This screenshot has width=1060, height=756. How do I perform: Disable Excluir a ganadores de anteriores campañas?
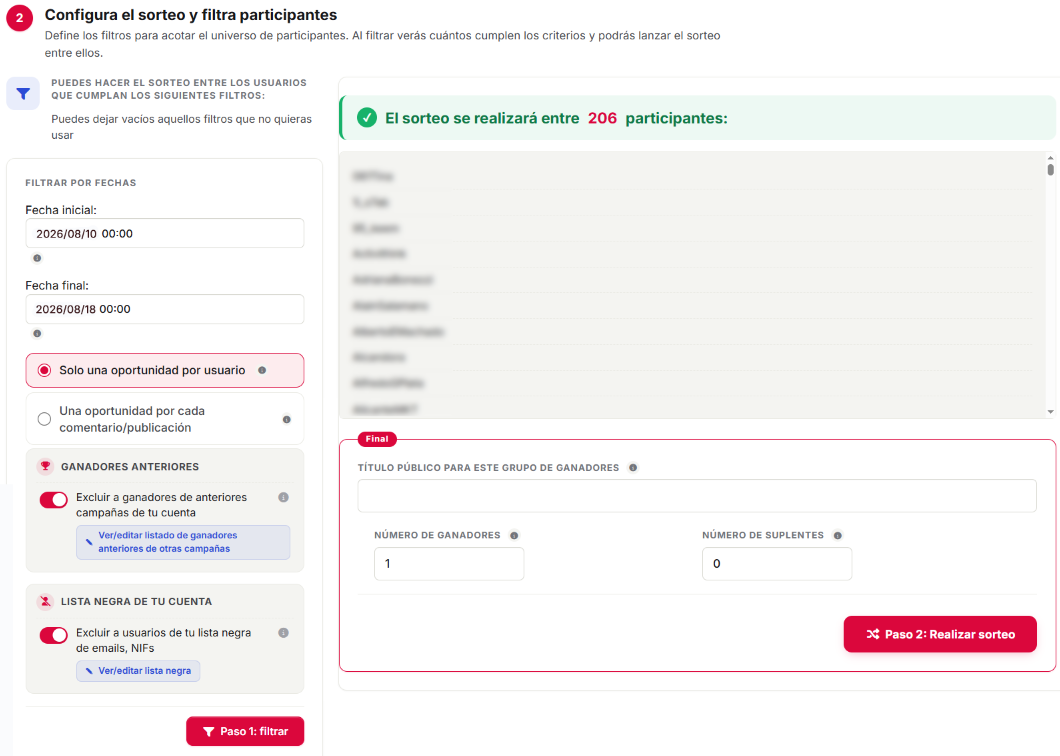(53, 500)
